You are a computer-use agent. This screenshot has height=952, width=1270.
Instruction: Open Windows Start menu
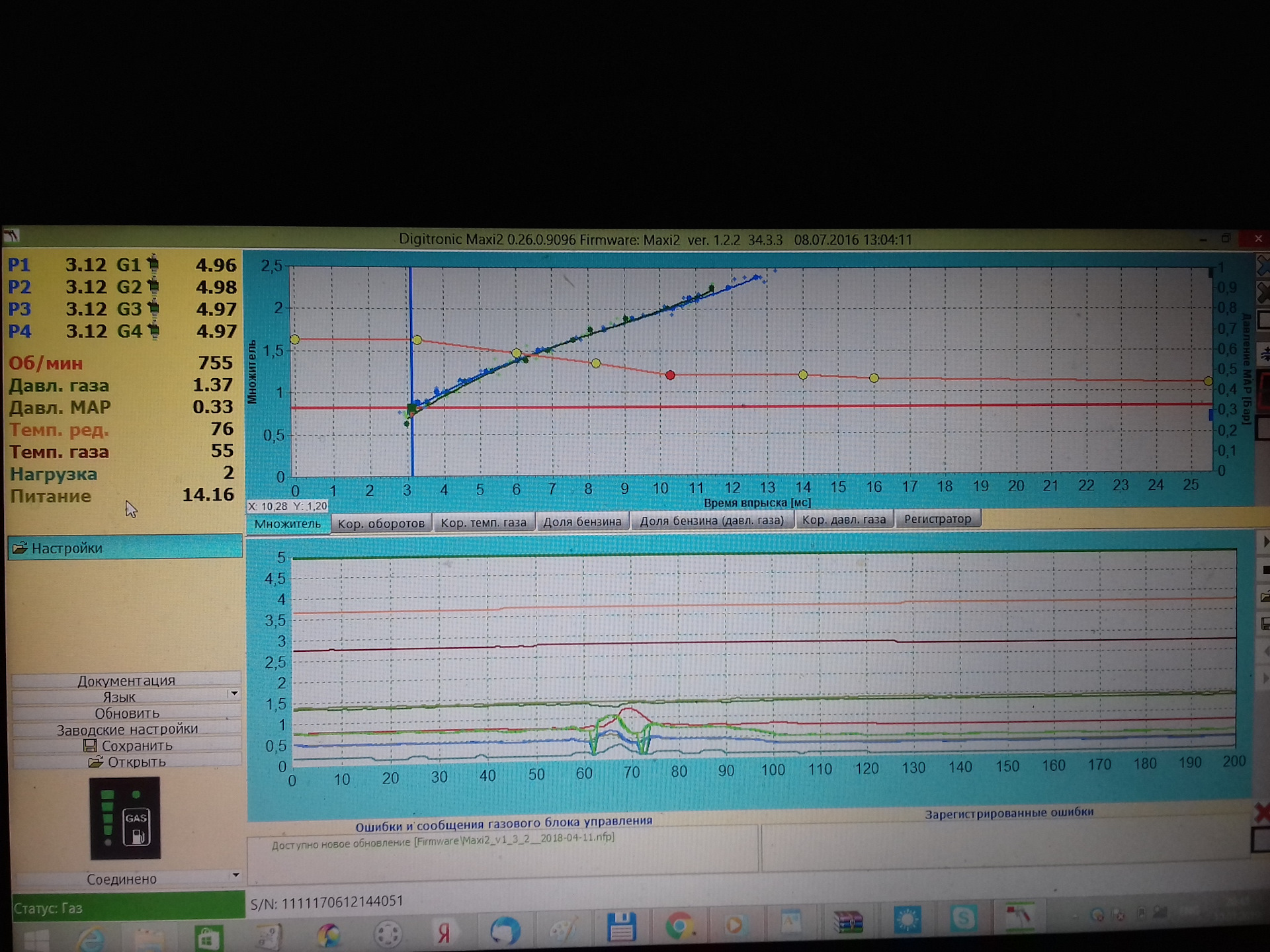36,941
